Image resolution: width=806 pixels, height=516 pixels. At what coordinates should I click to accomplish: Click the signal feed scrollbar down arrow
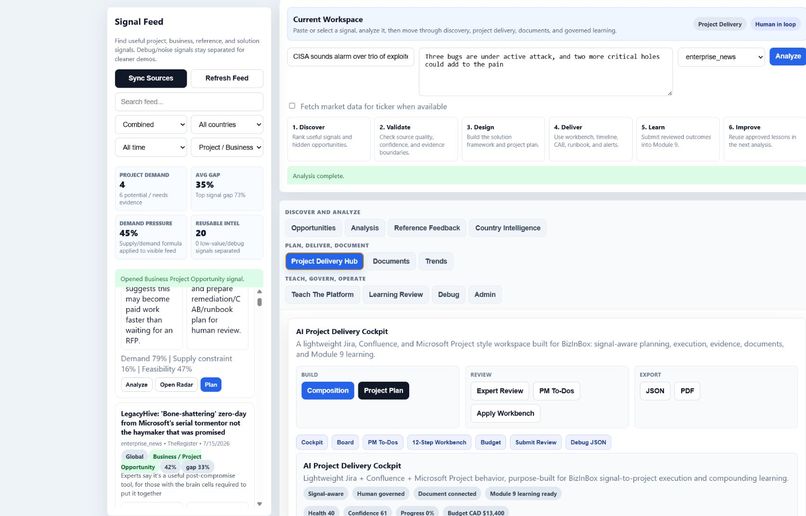(260, 504)
